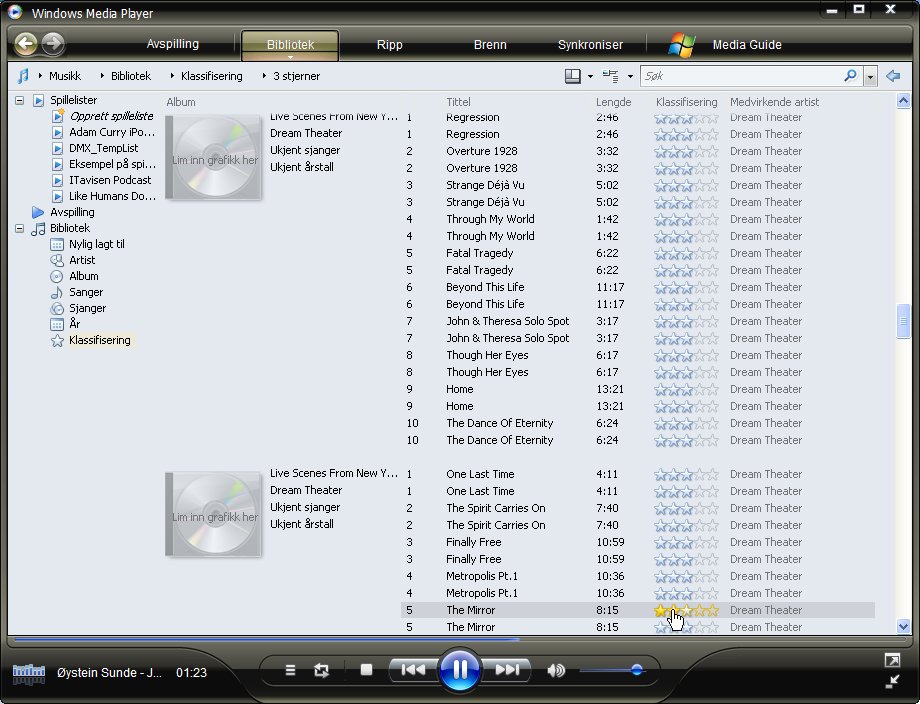This screenshot has height=704, width=920.
Task: Switch to compact mode icon
Action: tap(892, 681)
